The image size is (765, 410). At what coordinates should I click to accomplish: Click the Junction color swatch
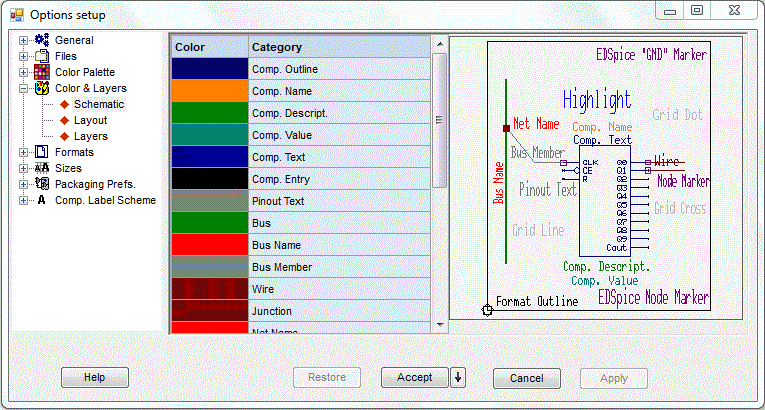tap(210, 310)
